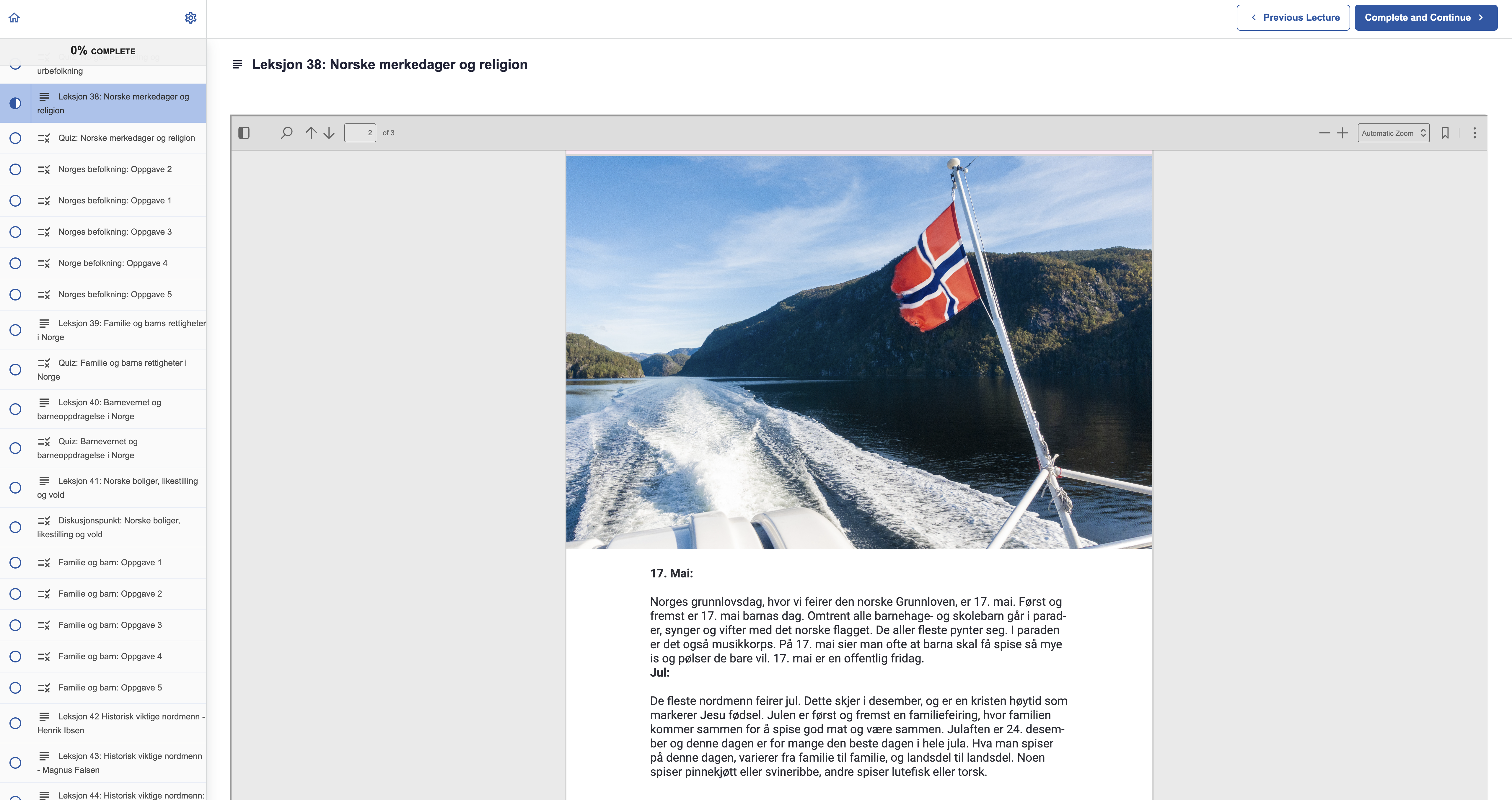Open Quiz: Barnevernet og barneoppdragelse i Norge
Screen dimensions: 1512x800
point(87,449)
